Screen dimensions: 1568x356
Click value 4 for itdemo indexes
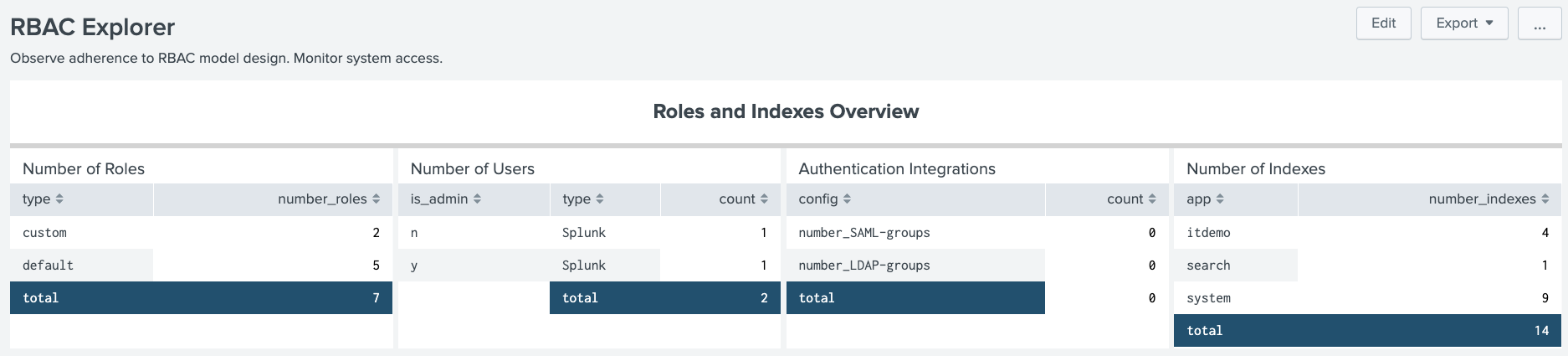click(1545, 233)
